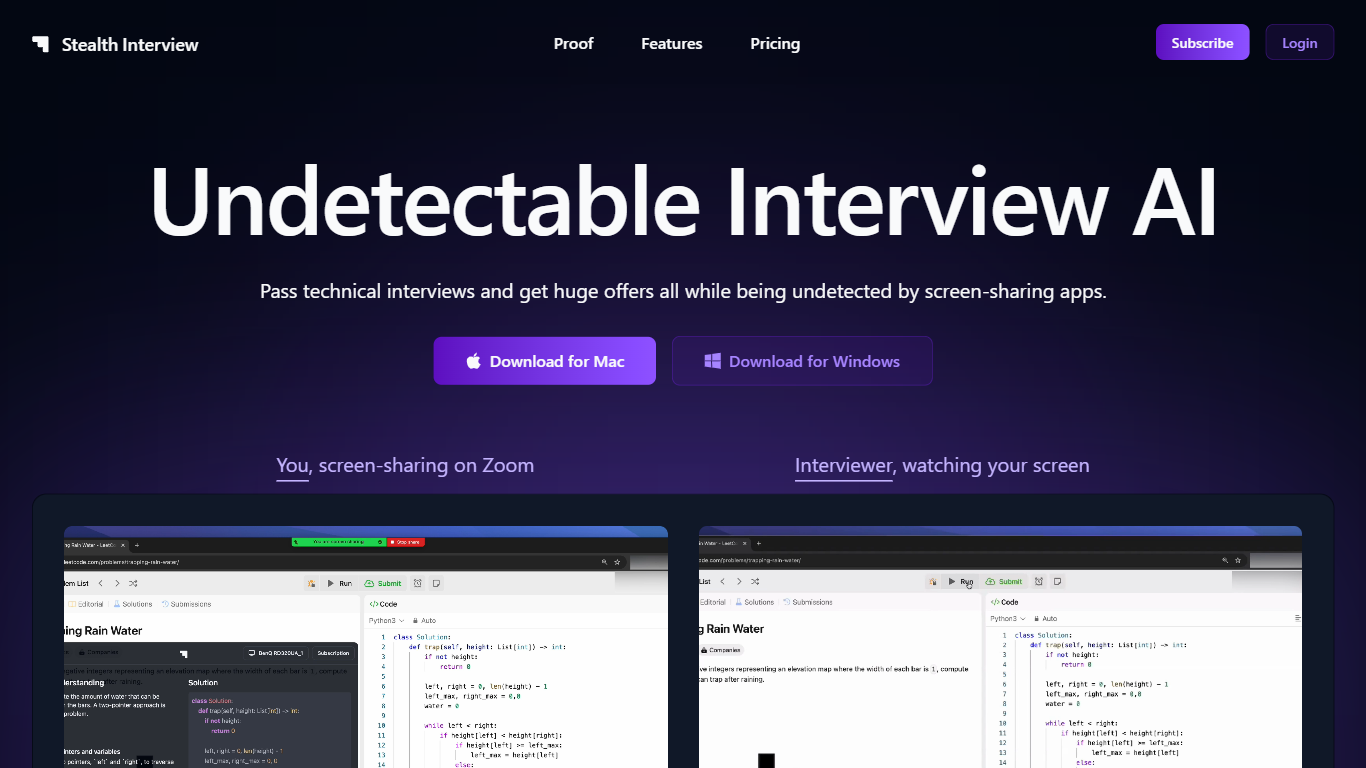Open the Editorial tab in Zoom-sharing preview
Screen dimensions: 1366x768
[85, 604]
